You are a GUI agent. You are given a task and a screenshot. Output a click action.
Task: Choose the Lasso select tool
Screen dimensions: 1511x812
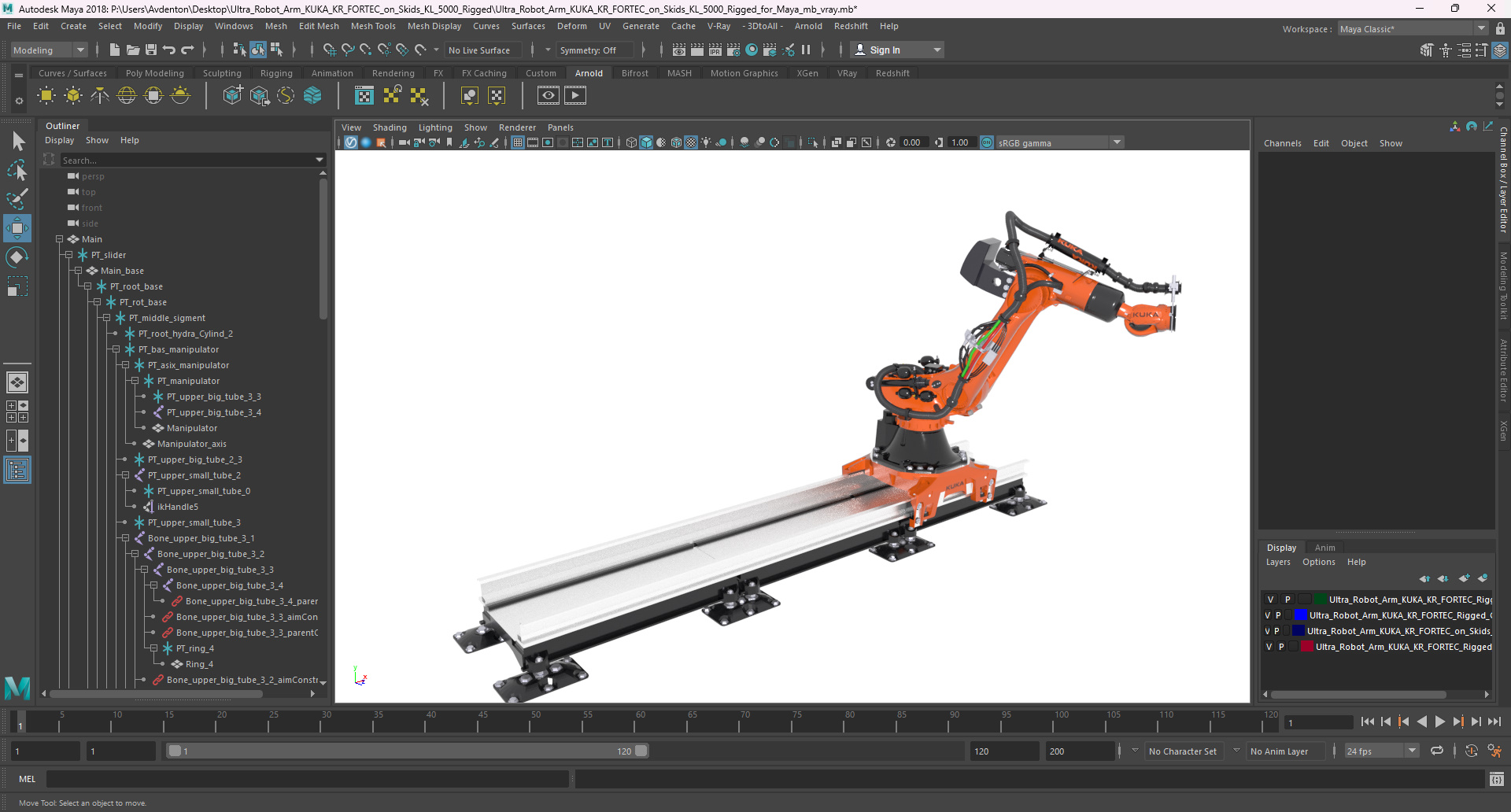(17, 170)
